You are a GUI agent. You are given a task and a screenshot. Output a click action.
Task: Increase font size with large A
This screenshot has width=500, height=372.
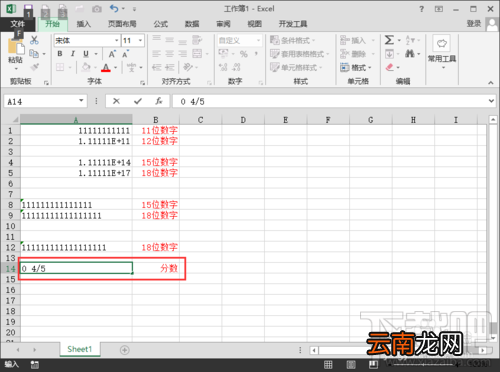point(112,54)
